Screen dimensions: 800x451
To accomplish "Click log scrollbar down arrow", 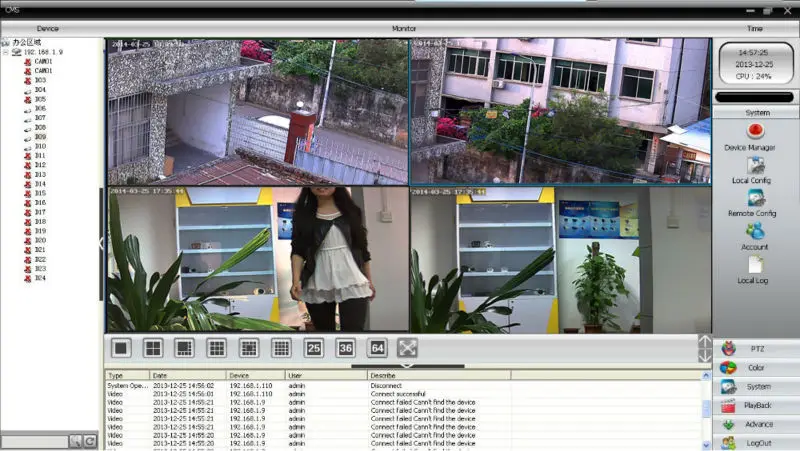I will tap(706, 445).
